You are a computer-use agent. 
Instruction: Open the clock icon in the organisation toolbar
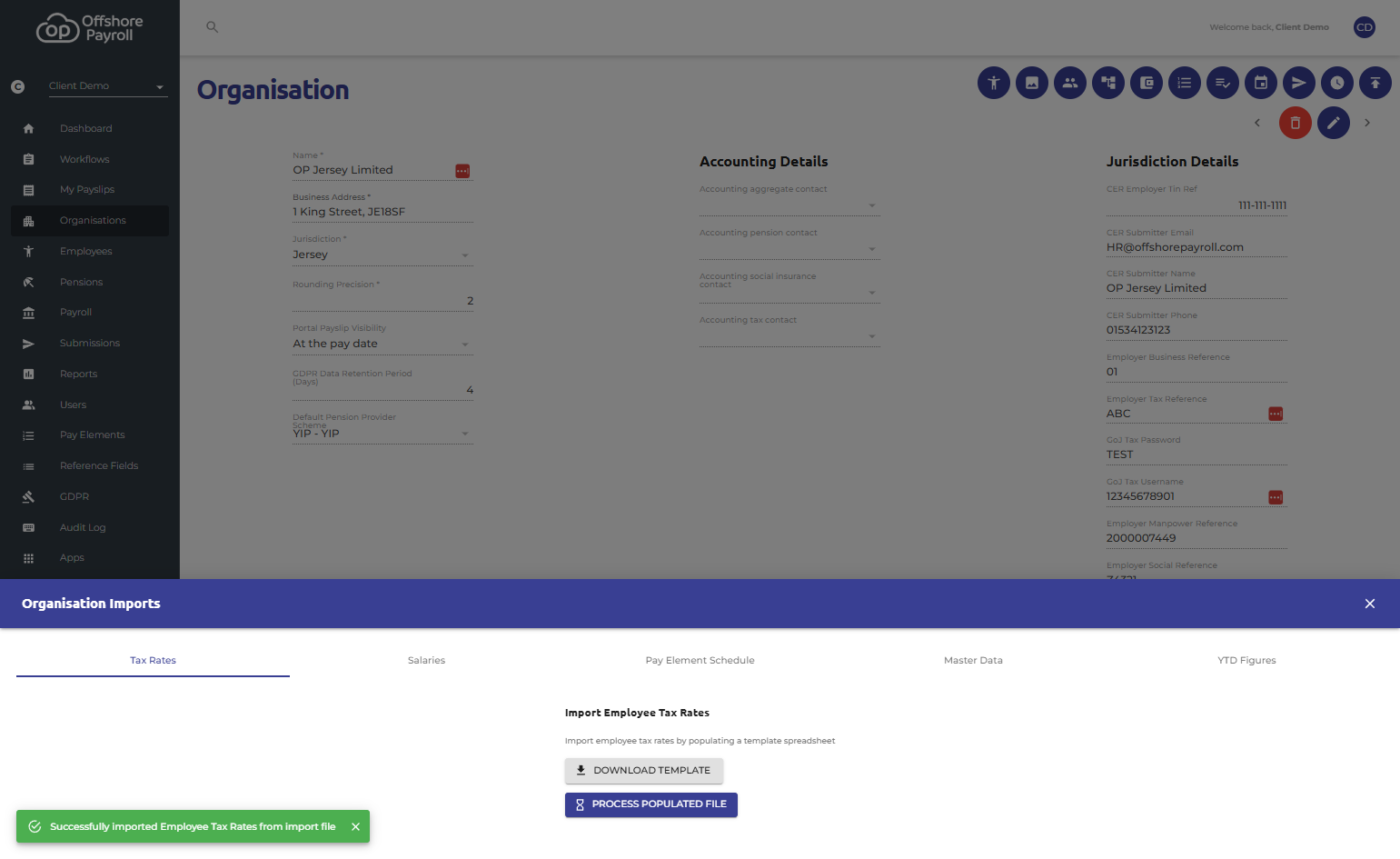point(1337,83)
